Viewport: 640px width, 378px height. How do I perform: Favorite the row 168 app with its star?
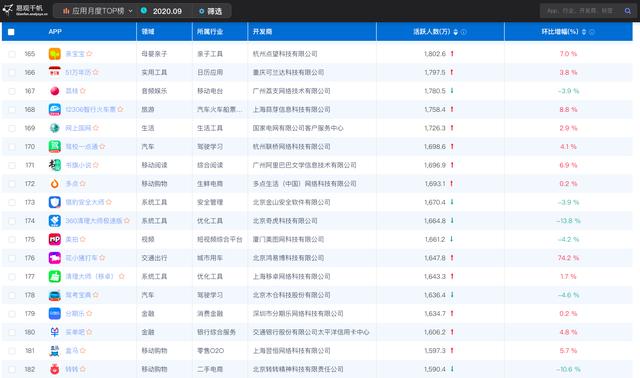point(120,109)
